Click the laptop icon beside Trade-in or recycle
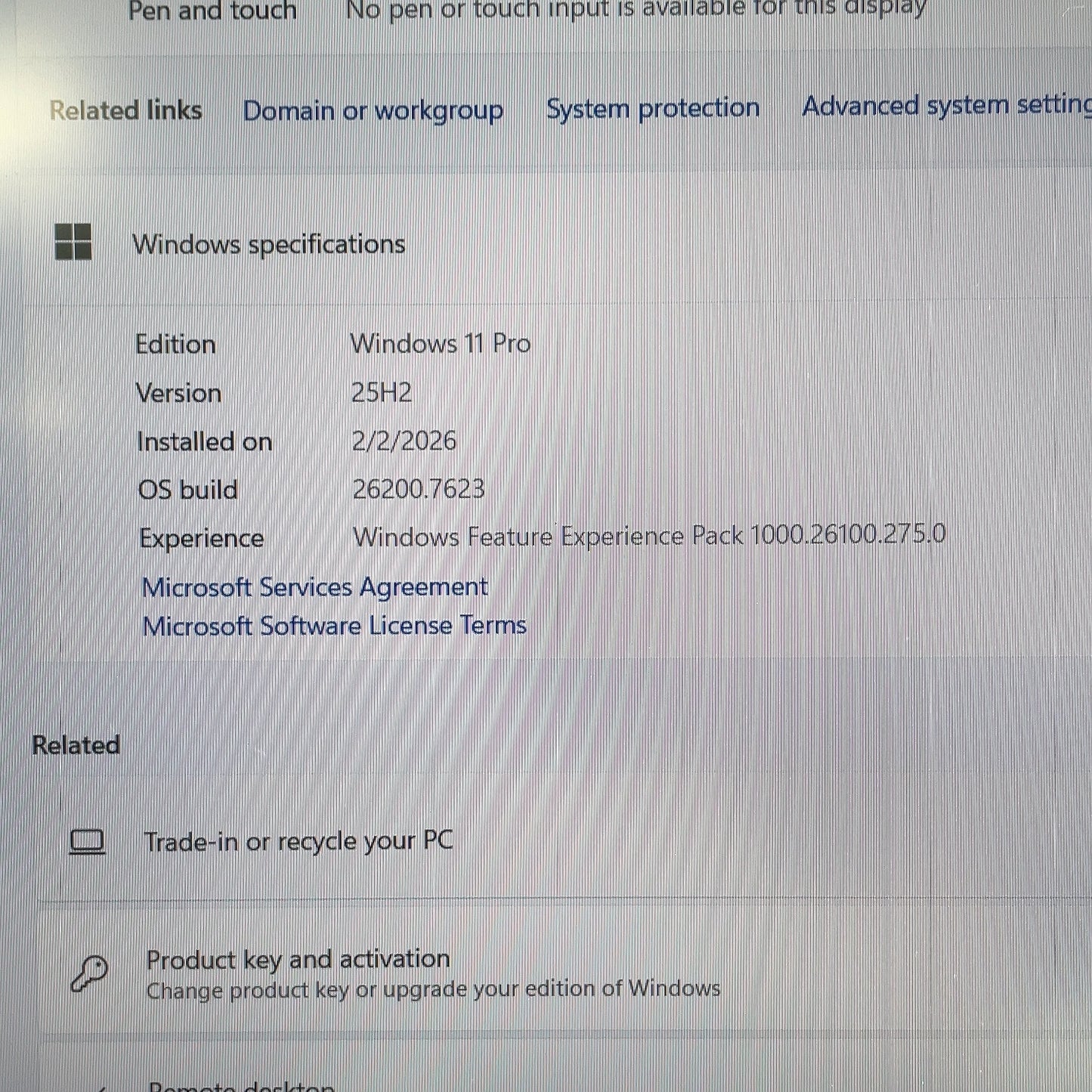 [x=87, y=842]
